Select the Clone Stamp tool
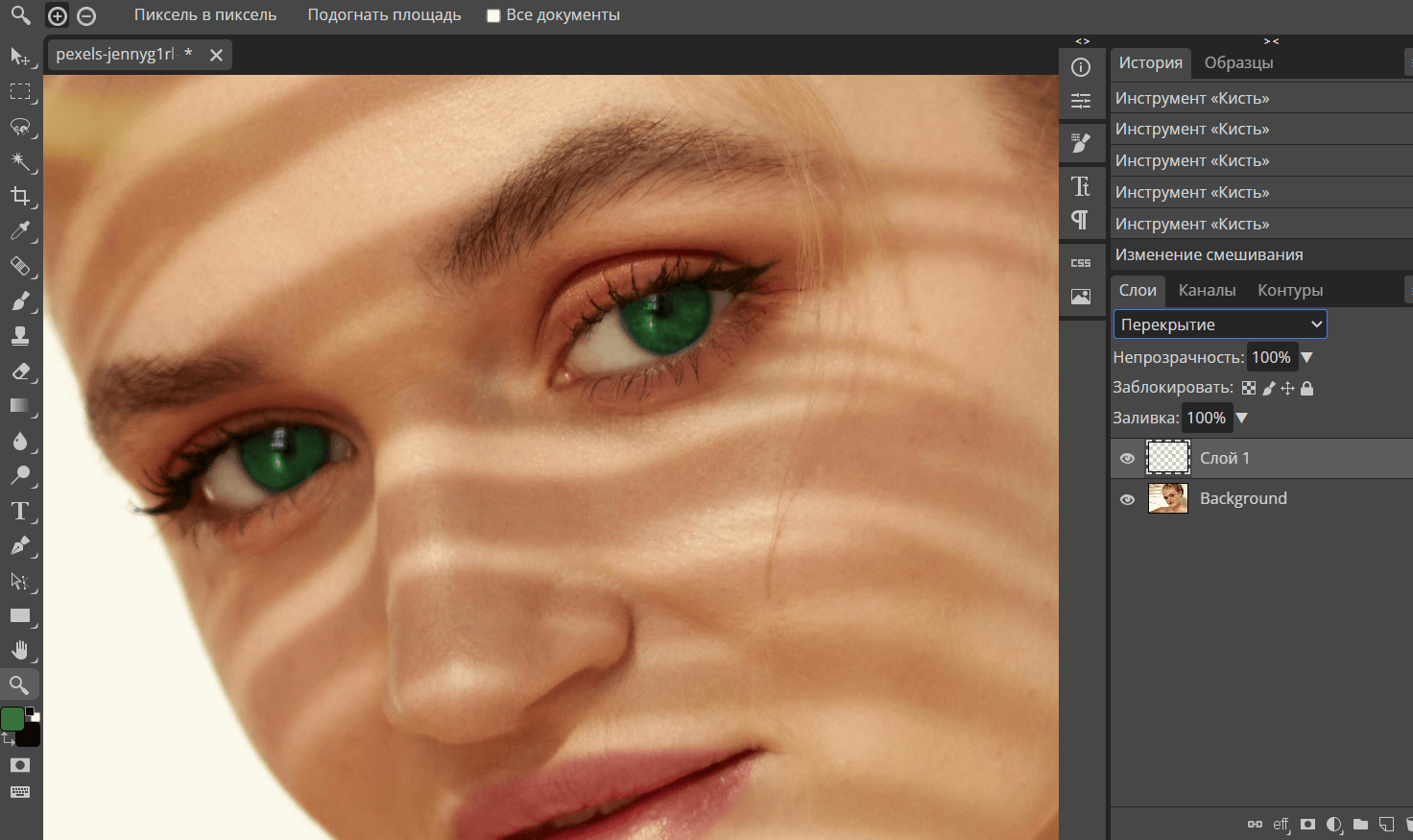The width and height of the screenshot is (1413, 840). 20,336
